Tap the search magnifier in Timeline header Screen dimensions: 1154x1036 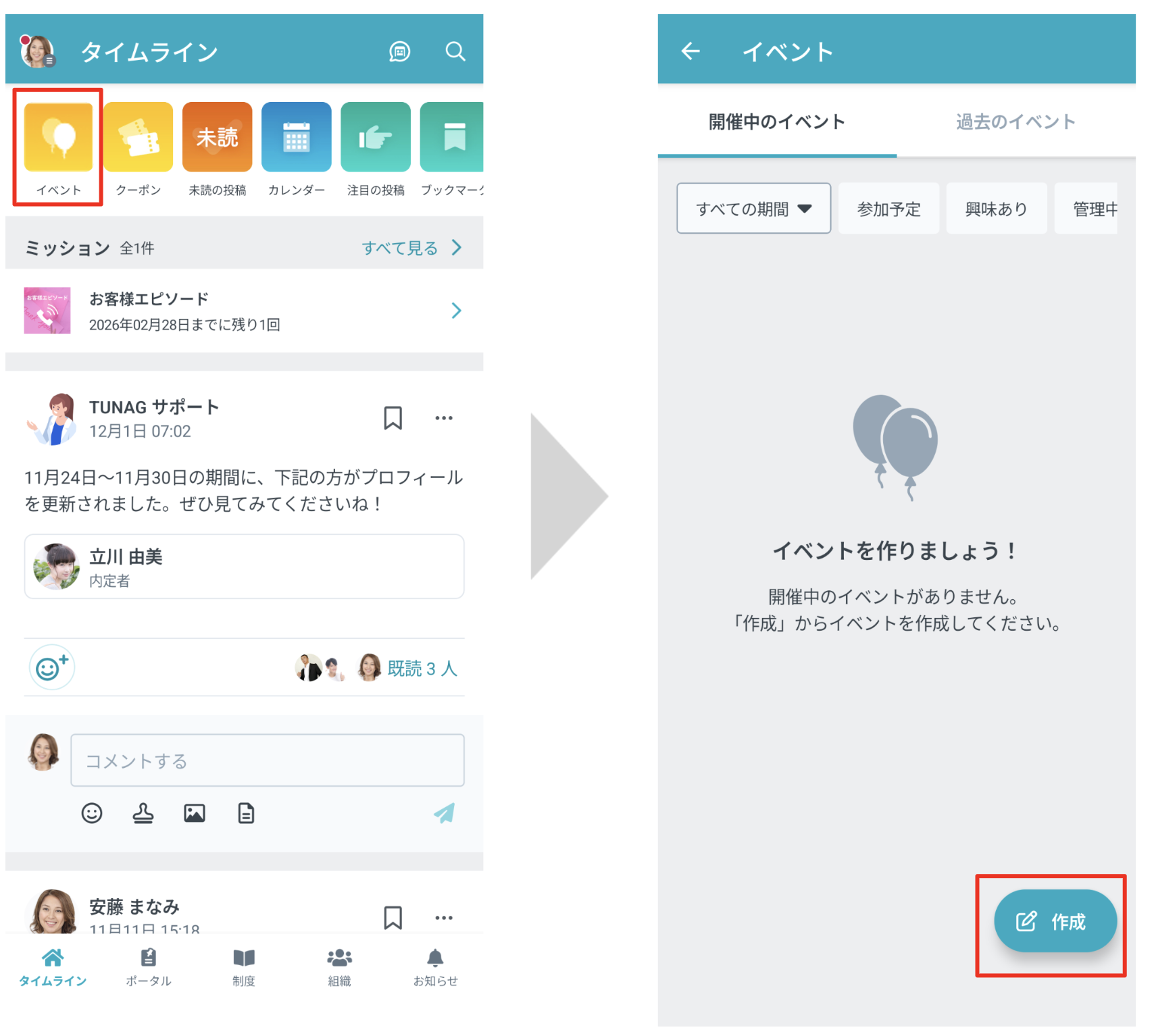click(455, 51)
